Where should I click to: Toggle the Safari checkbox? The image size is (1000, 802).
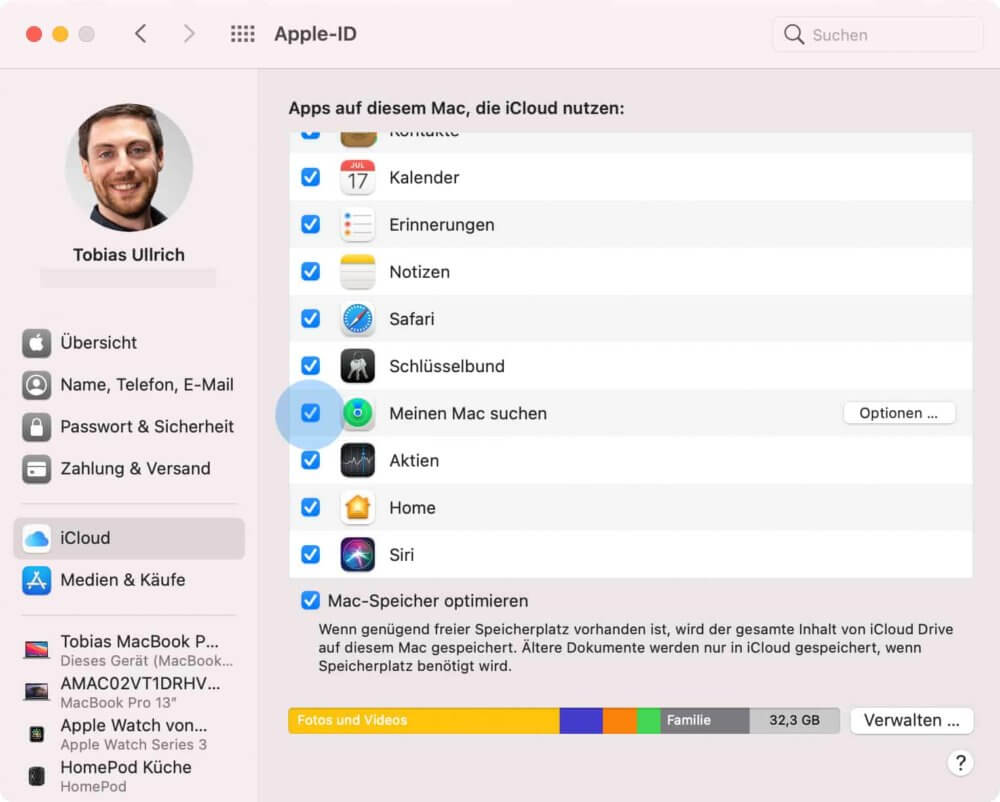(x=311, y=318)
